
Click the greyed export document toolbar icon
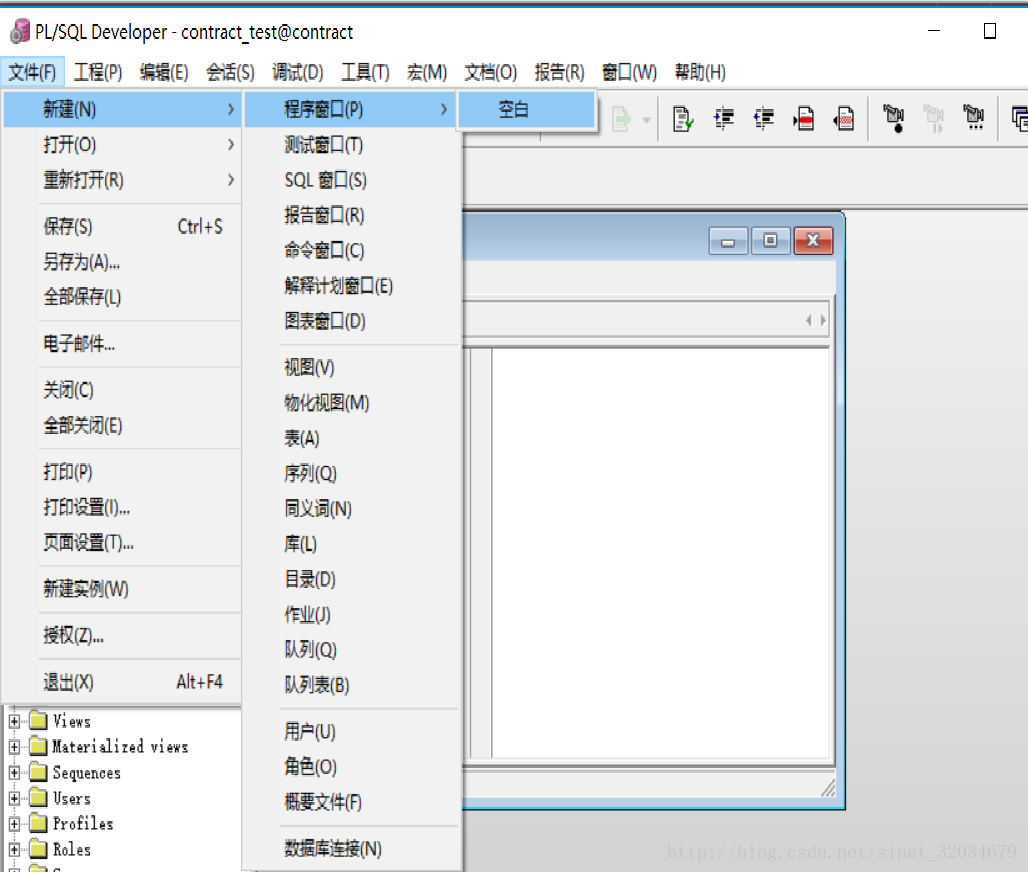click(622, 119)
